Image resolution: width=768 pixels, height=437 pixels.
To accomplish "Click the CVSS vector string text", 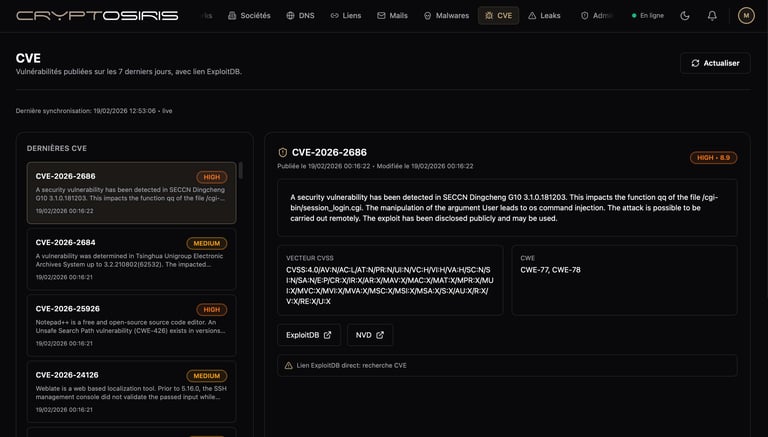I will [x=389, y=286].
